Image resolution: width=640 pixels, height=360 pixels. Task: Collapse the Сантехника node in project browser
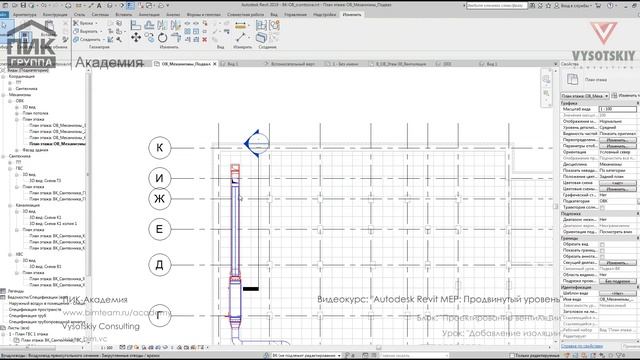pos(4,156)
